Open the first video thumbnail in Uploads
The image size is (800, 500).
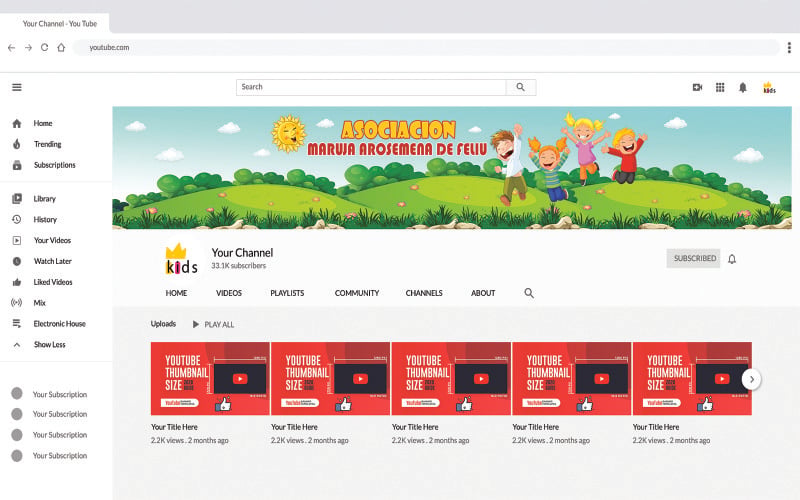click(x=210, y=379)
